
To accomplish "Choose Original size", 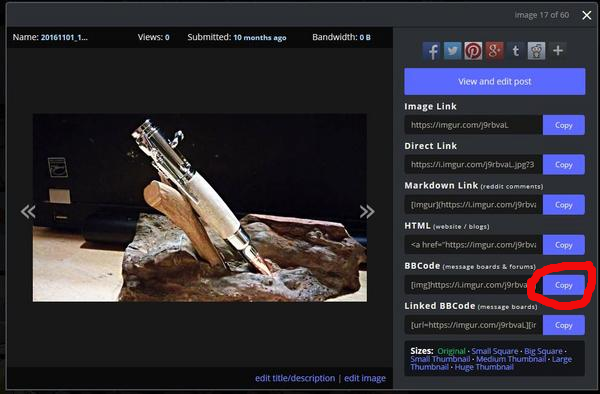I will point(451,351).
